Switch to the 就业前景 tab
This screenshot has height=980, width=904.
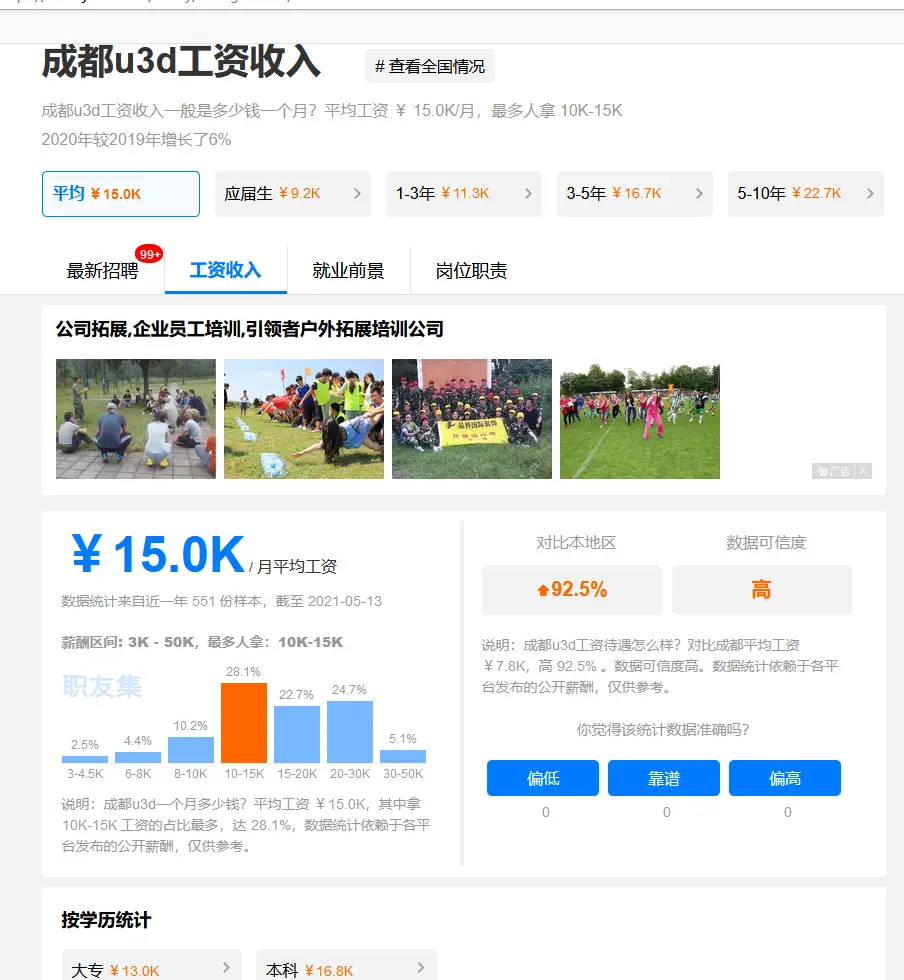(x=348, y=271)
